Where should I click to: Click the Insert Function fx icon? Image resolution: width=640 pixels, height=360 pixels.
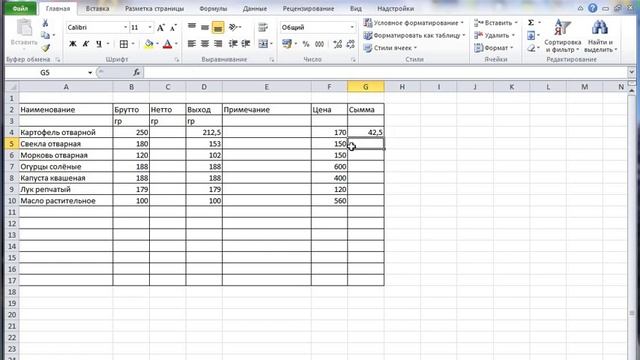136,73
